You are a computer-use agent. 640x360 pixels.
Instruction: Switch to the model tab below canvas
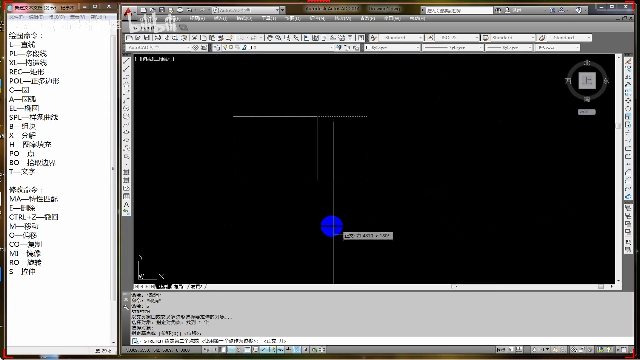(x=164, y=287)
